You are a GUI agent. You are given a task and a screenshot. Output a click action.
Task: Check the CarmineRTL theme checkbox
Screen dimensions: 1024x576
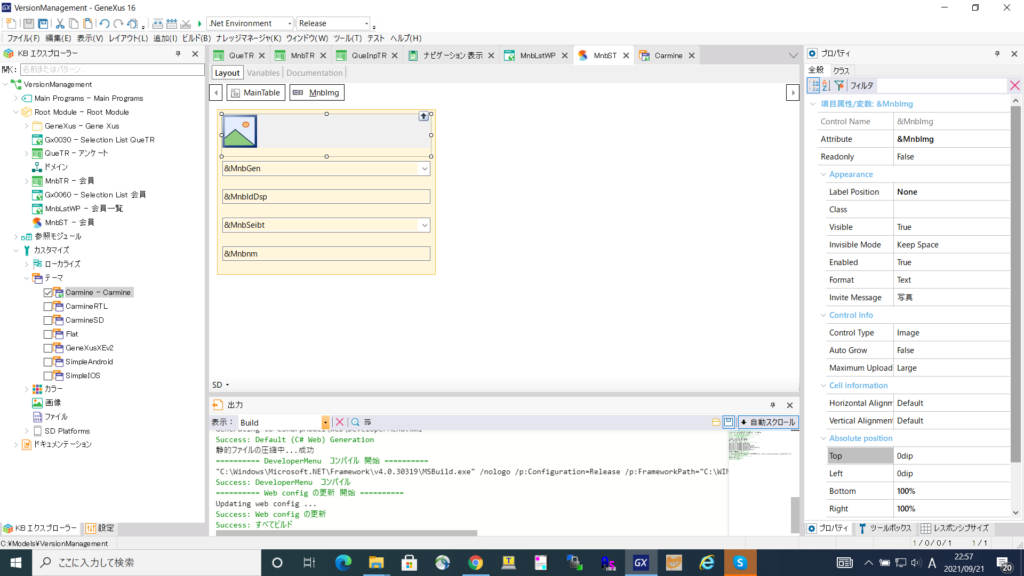pyautogui.click(x=48, y=306)
